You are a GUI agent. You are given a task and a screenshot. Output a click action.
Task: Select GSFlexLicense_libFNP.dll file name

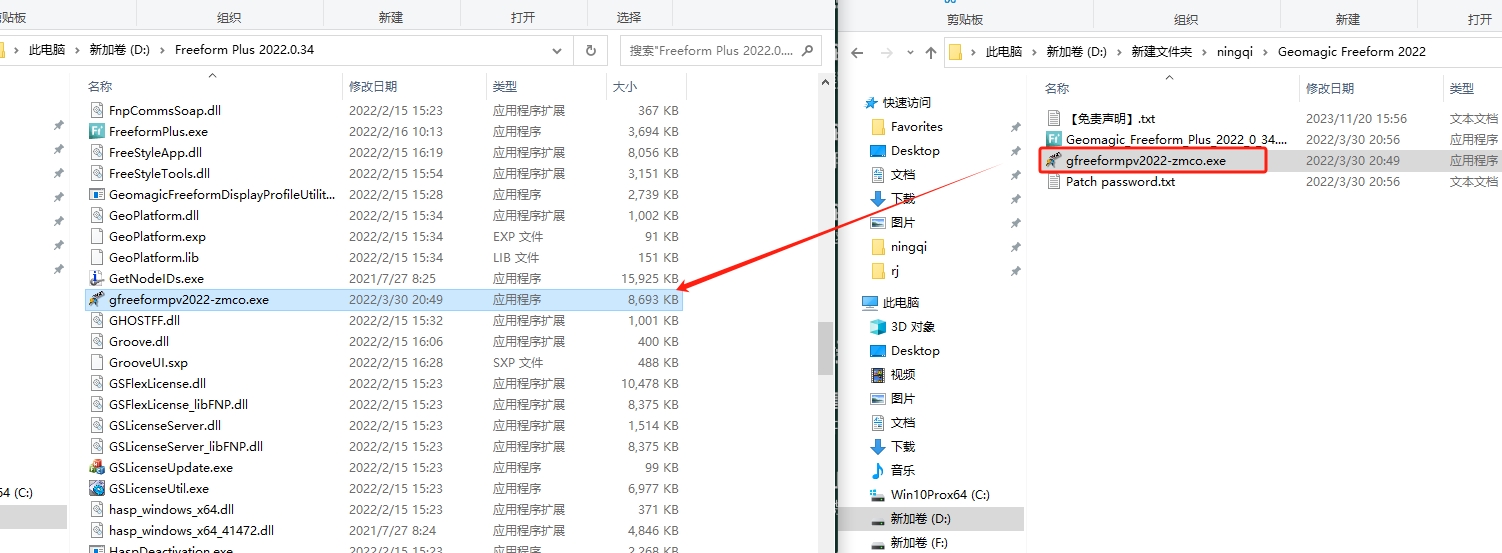pyautogui.click(x=178, y=404)
